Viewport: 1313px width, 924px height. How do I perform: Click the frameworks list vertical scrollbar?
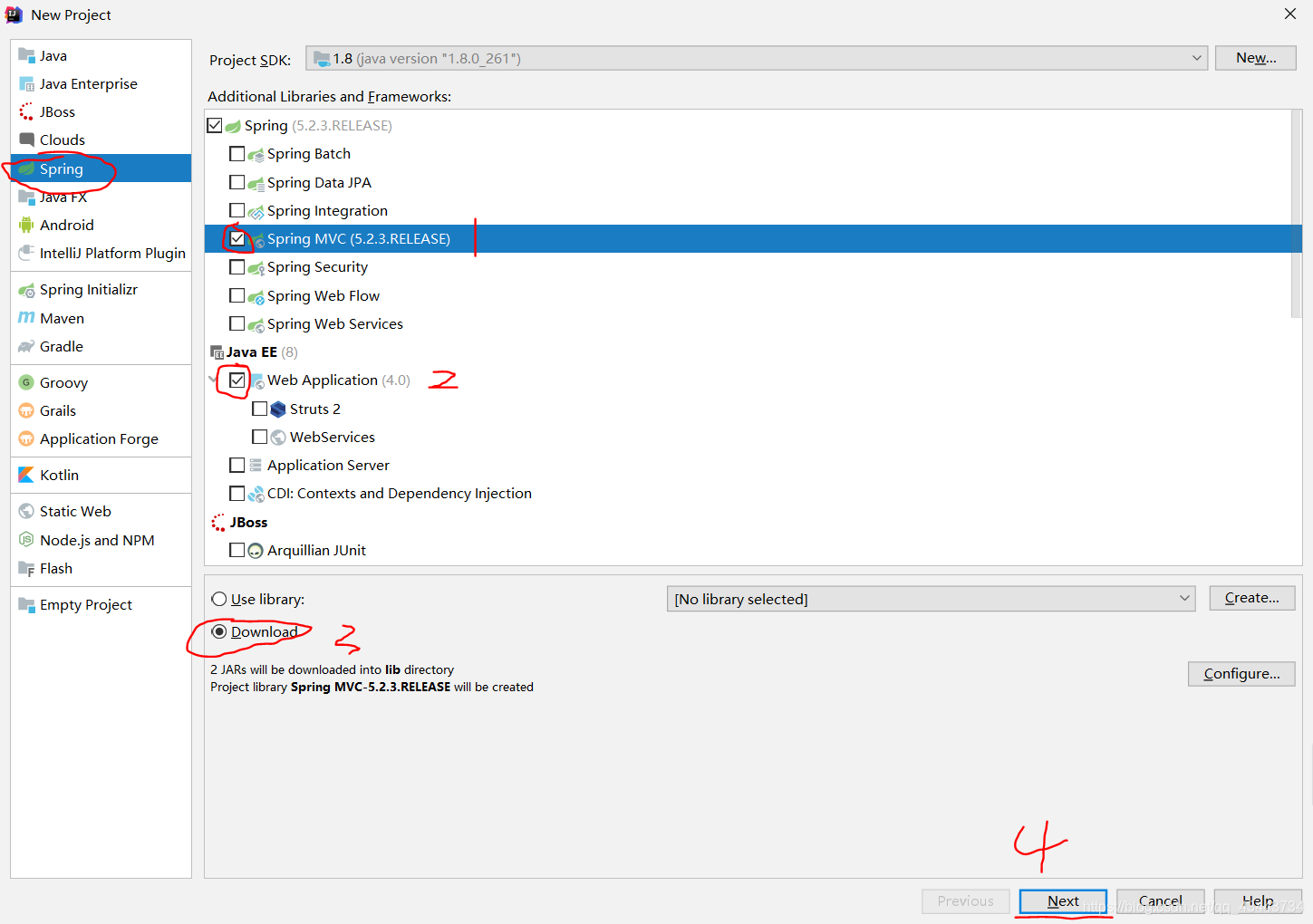1297,215
